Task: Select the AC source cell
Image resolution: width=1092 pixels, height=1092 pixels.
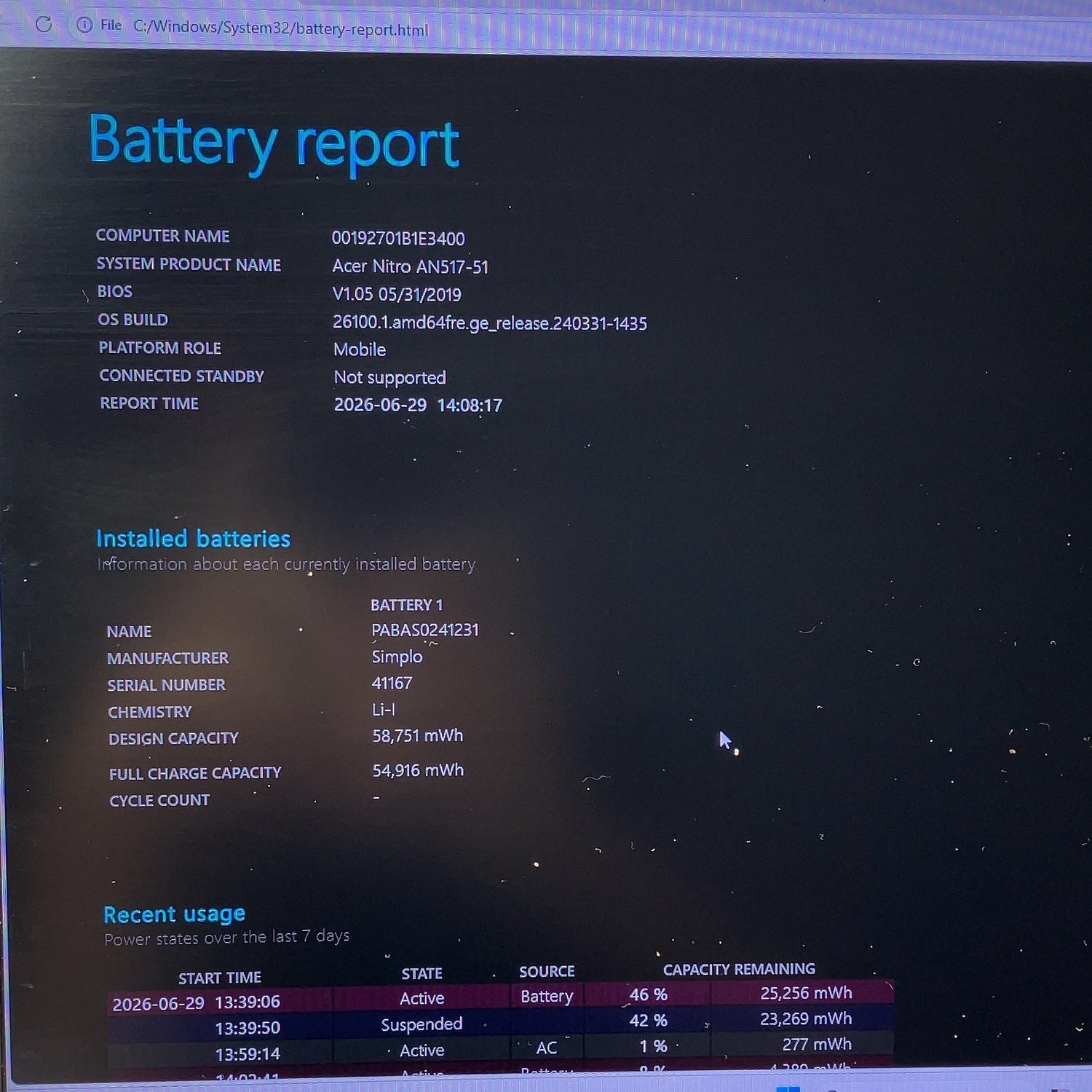Action: point(547,1048)
